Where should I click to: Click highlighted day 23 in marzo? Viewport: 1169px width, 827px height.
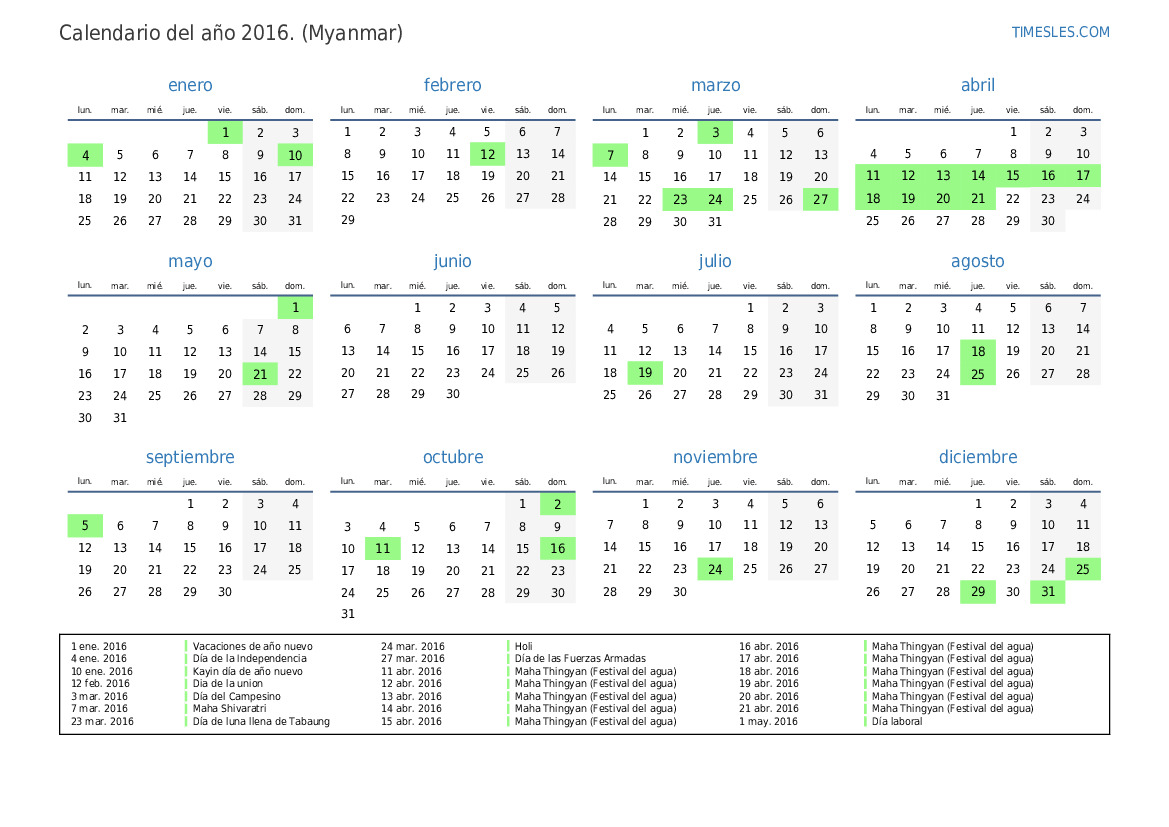point(680,199)
